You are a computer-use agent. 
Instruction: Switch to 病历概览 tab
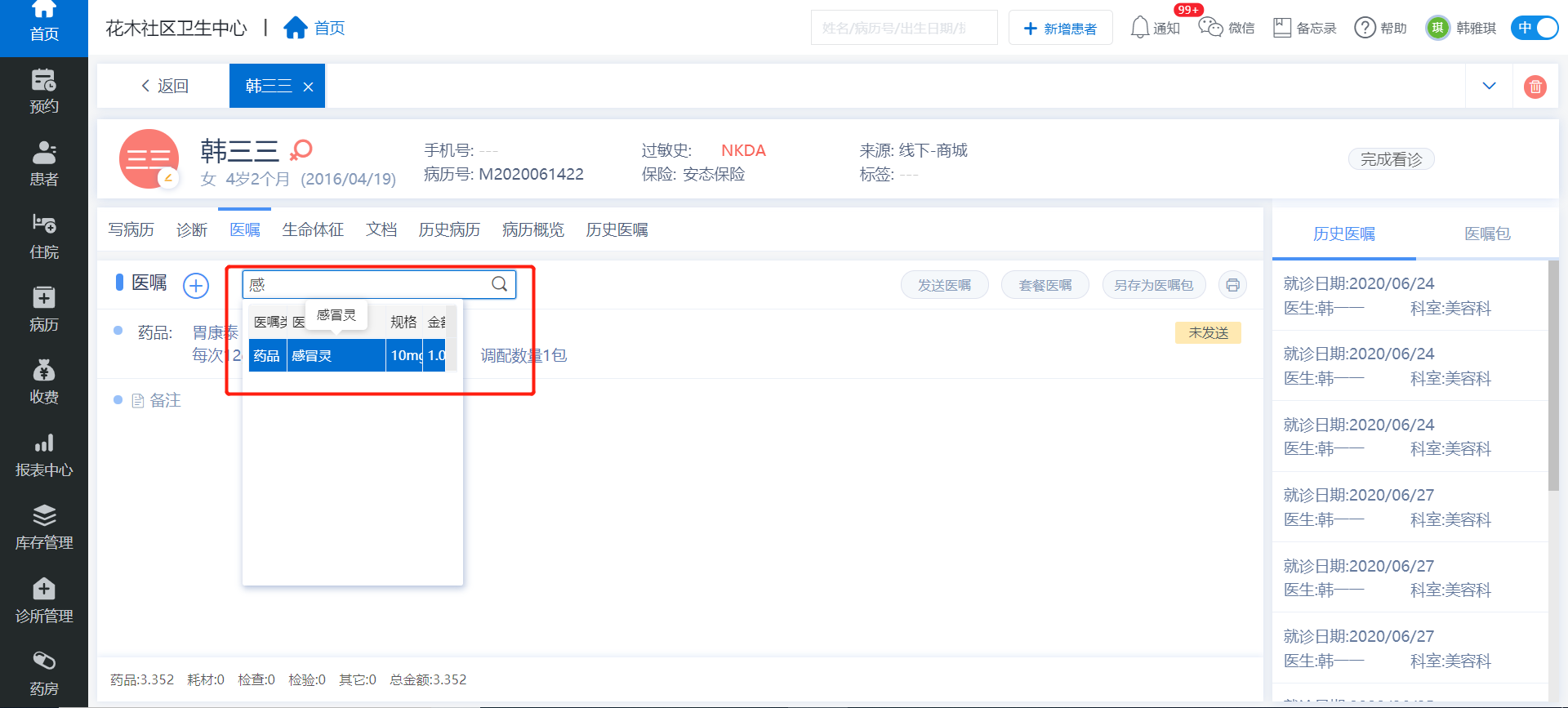coord(533,229)
